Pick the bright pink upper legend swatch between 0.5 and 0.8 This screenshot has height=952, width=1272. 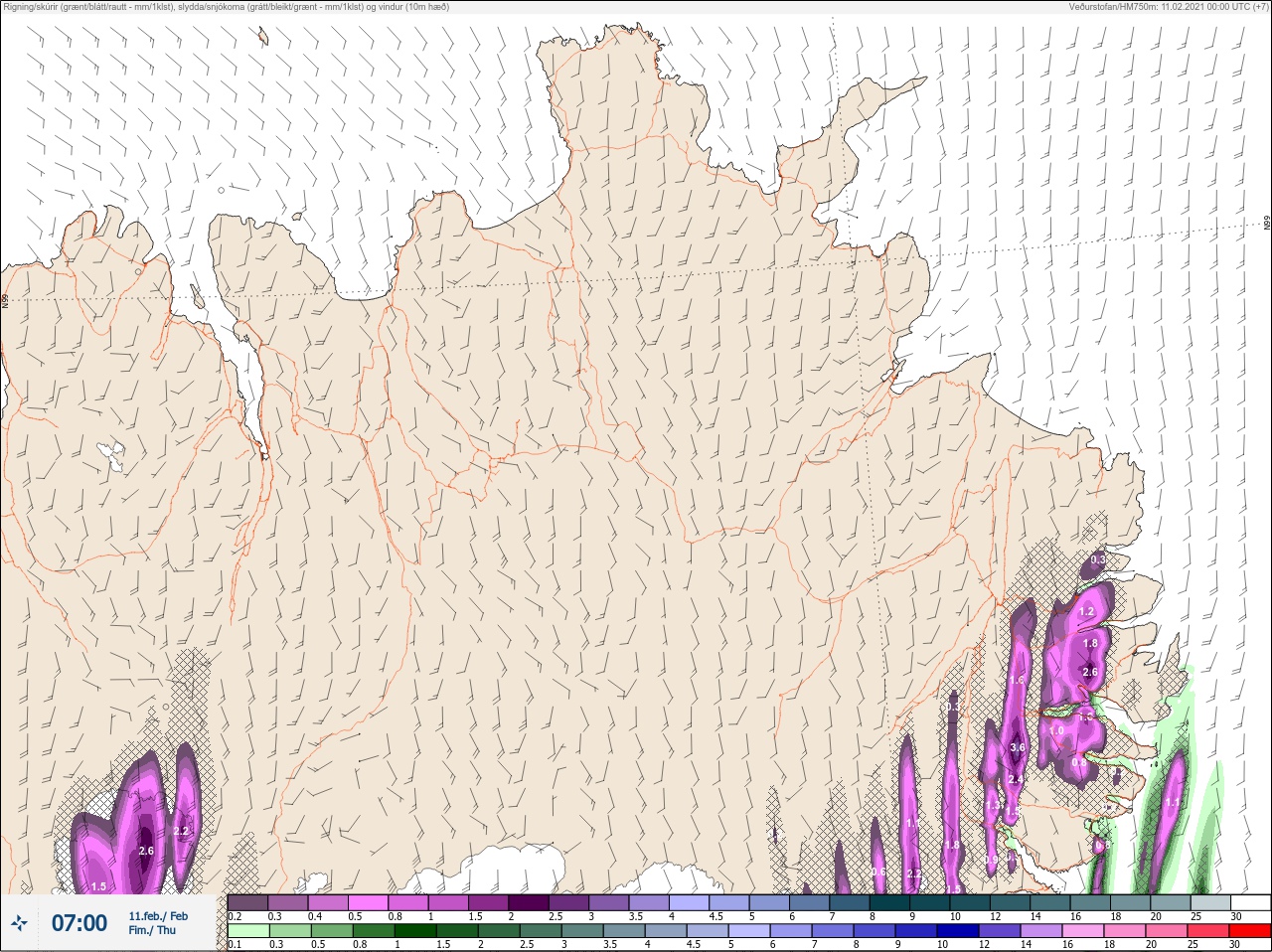pyautogui.click(x=368, y=902)
